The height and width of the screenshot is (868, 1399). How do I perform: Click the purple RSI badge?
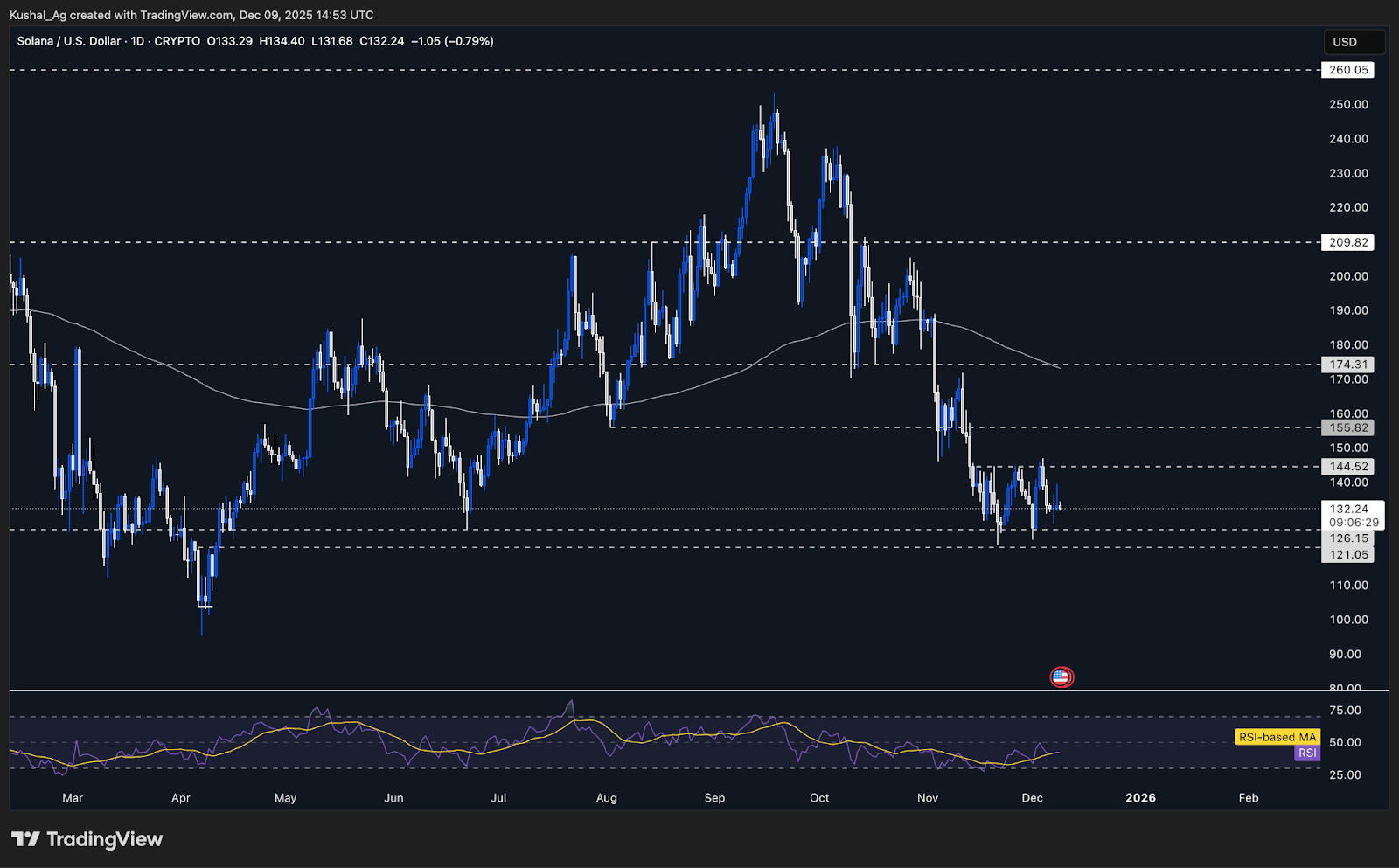click(1306, 753)
